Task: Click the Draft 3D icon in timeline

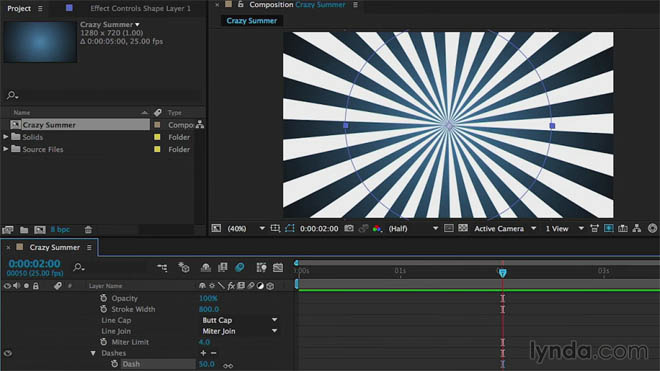Action: [x=184, y=267]
